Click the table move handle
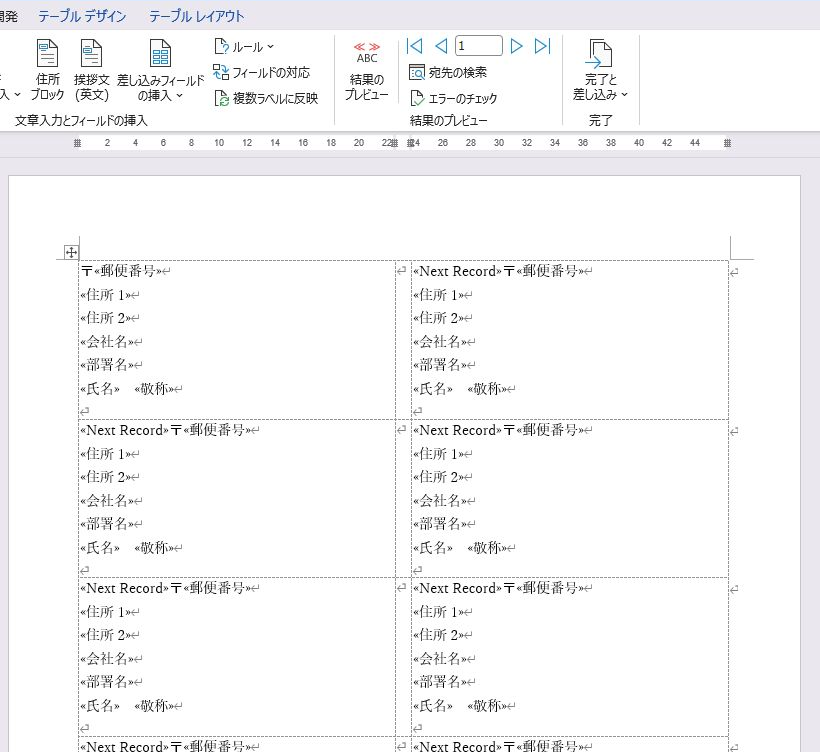The height and width of the screenshot is (752, 820). (x=71, y=253)
